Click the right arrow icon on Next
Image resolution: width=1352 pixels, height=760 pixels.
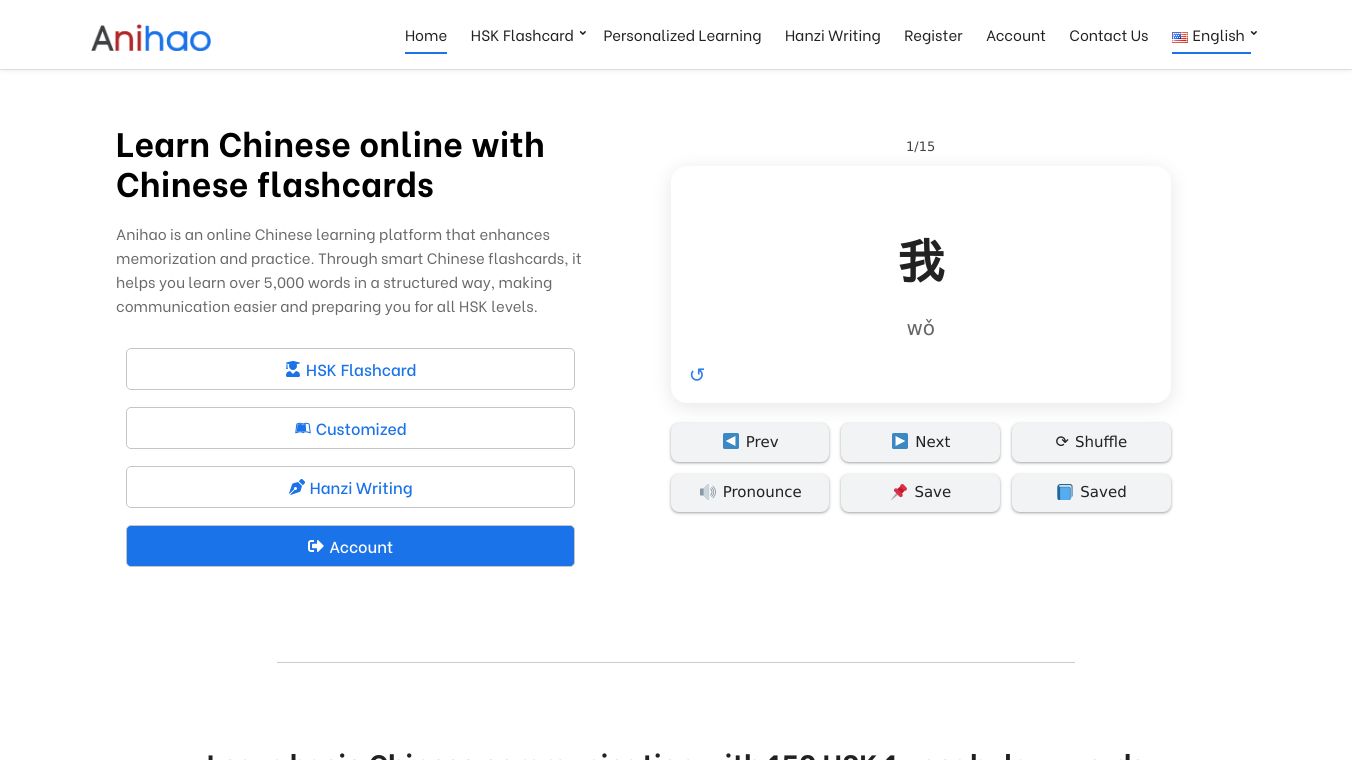(x=900, y=441)
